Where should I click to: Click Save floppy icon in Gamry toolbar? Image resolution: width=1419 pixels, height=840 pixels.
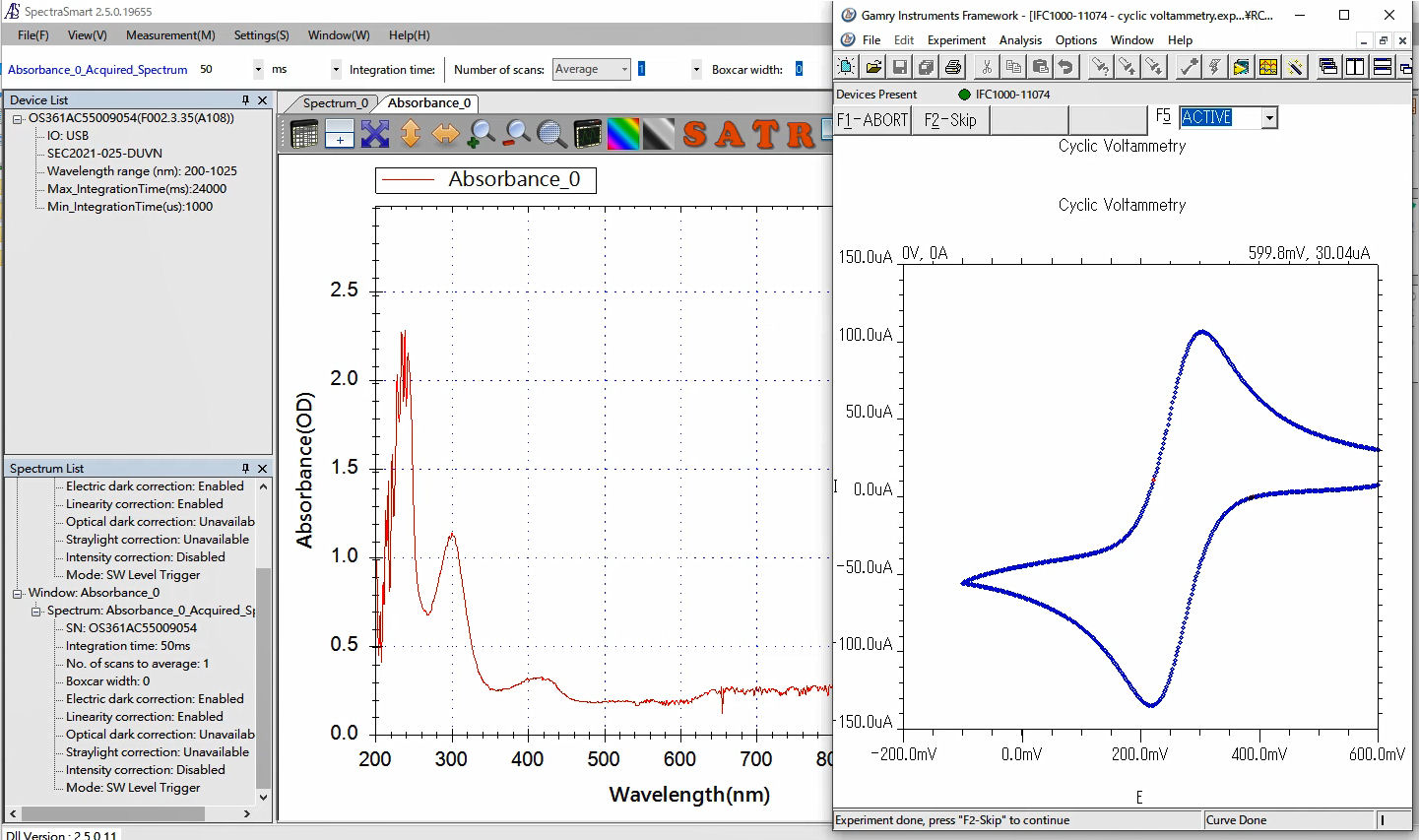tap(900, 67)
